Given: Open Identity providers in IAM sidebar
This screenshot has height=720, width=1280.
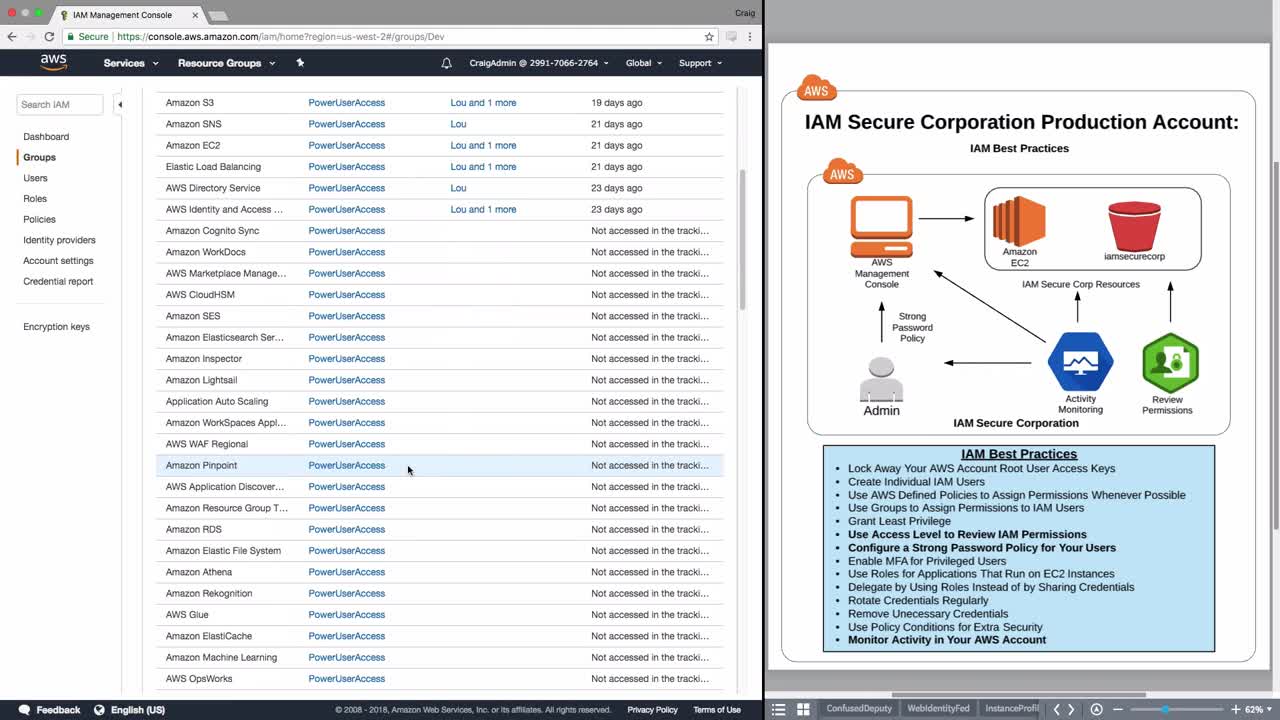Looking at the screenshot, I should point(59,240).
